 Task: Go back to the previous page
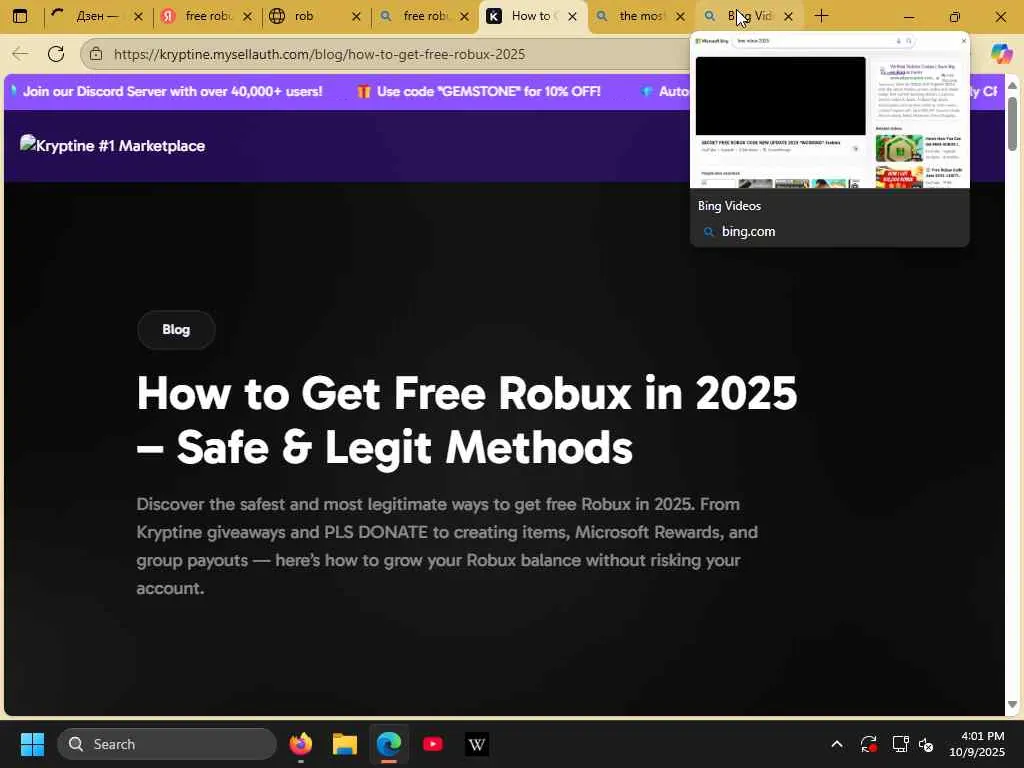[x=20, y=54]
